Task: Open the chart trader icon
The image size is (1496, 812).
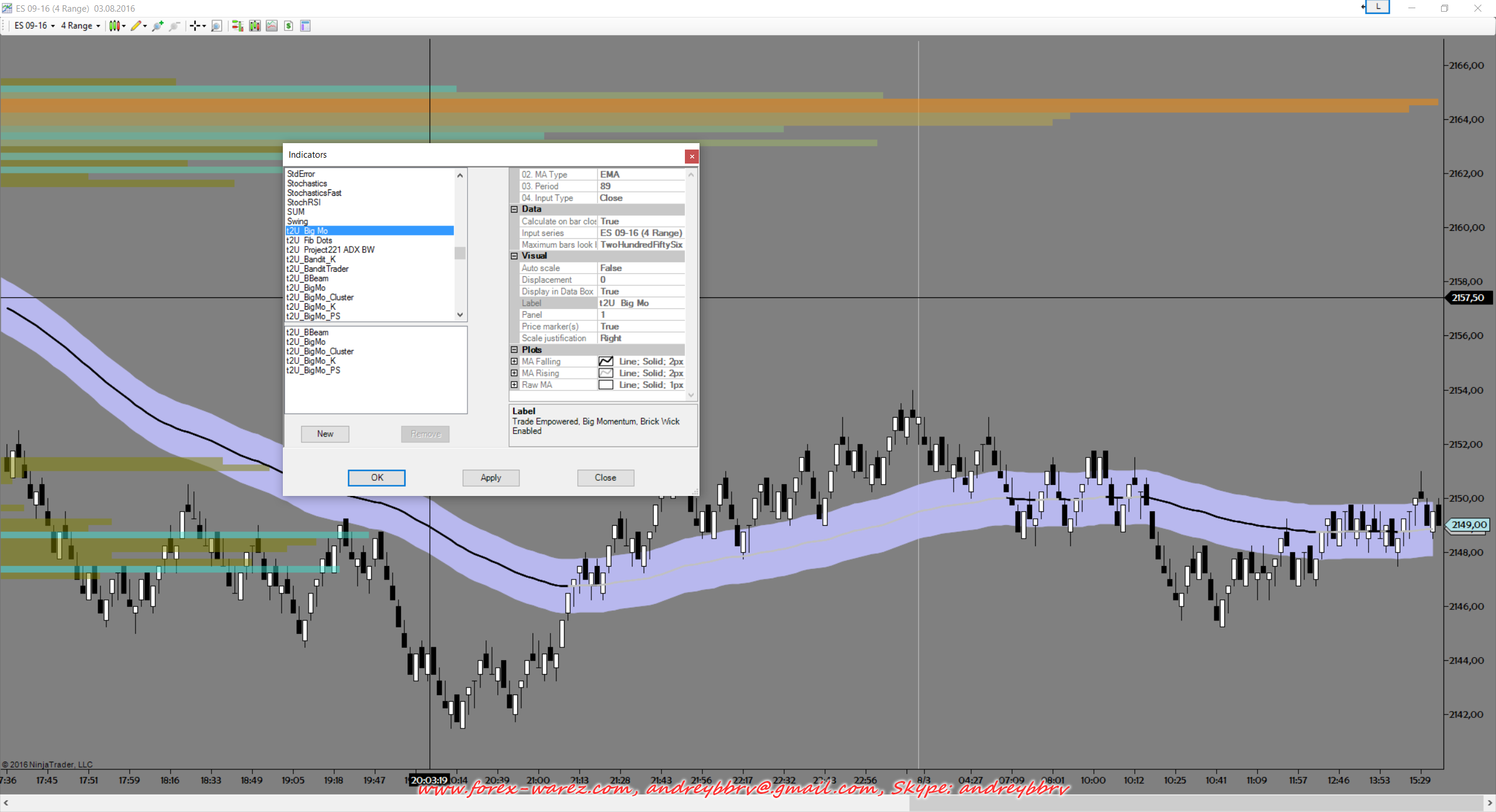Action: [x=237, y=26]
